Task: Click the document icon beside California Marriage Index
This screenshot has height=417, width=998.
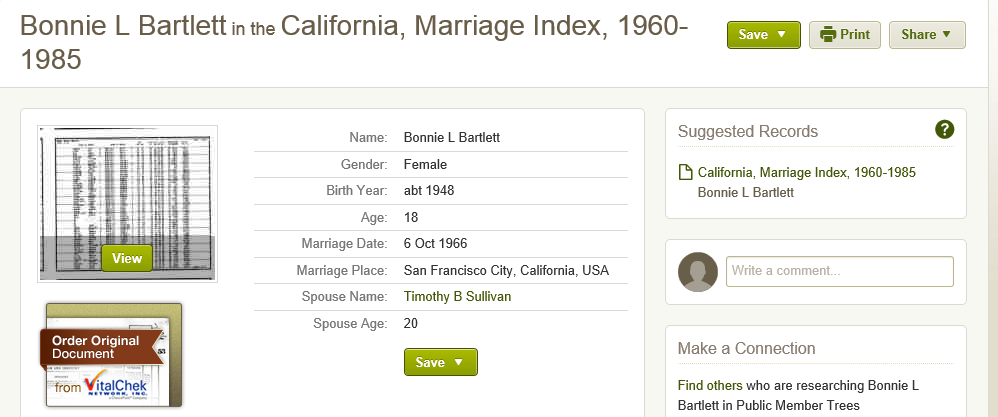Action: click(685, 173)
